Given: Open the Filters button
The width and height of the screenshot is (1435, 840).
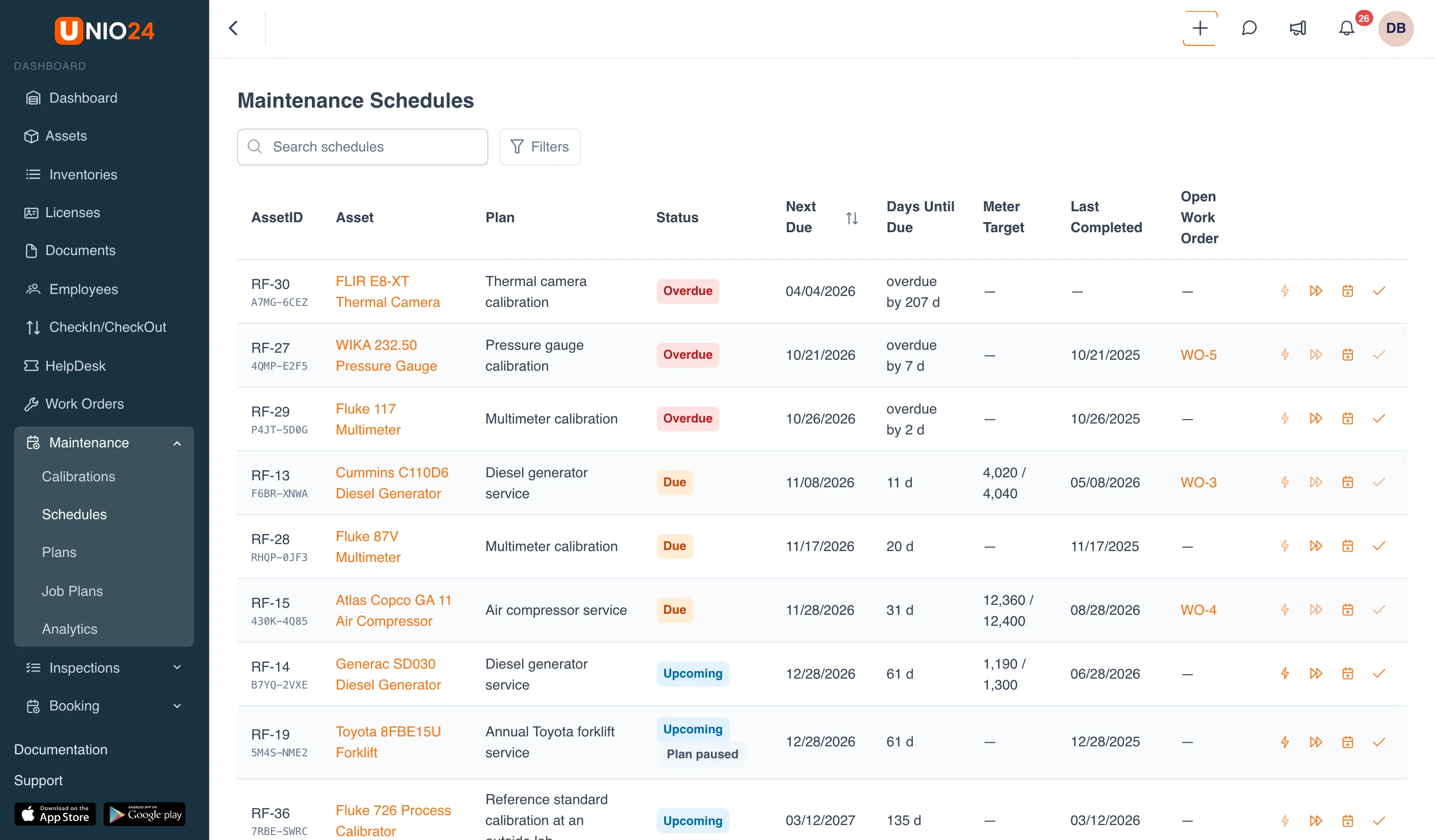Looking at the screenshot, I should point(540,147).
